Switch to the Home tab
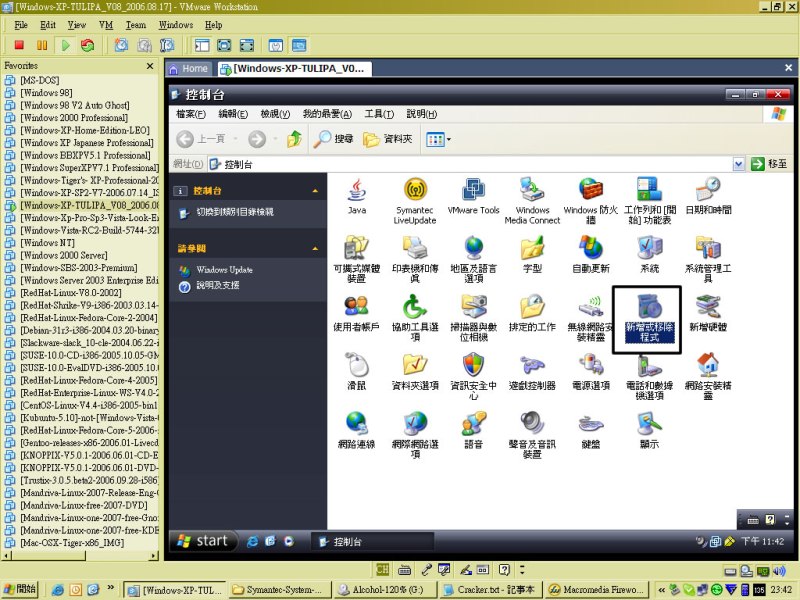Screen dimensions: 800x600 (189, 69)
